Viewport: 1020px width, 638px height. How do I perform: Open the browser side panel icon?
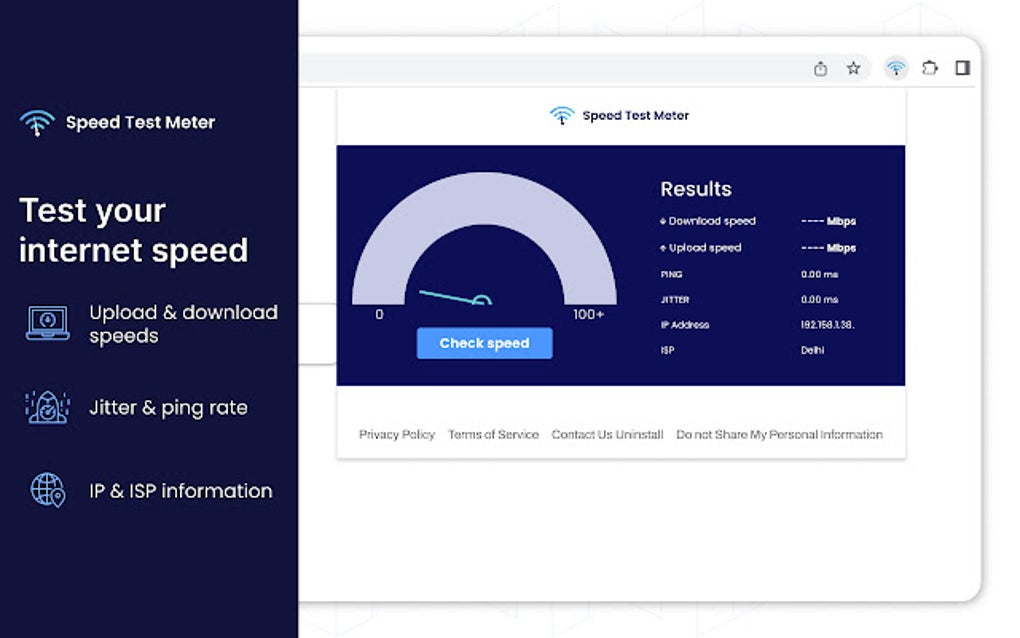coord(961,68)
